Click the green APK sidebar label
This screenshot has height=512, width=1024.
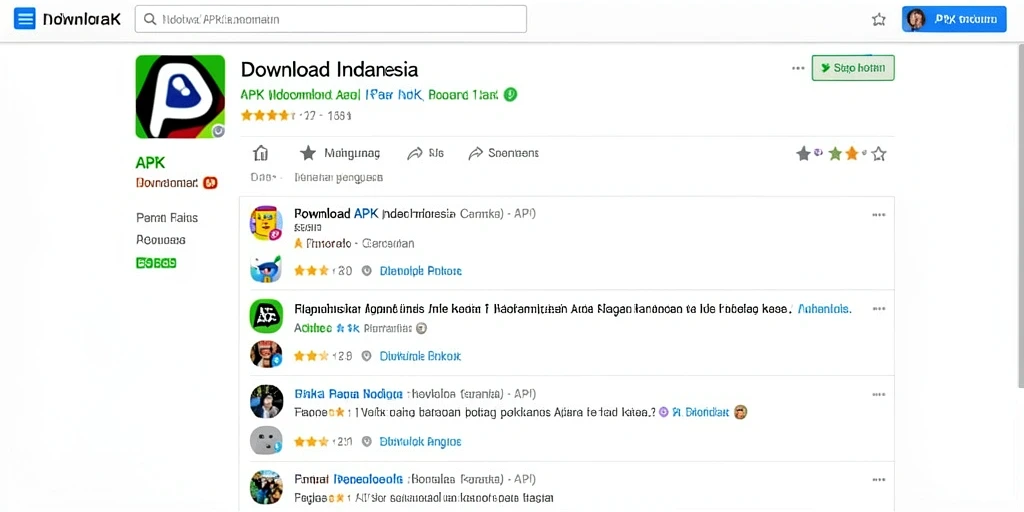pos(150,163)
